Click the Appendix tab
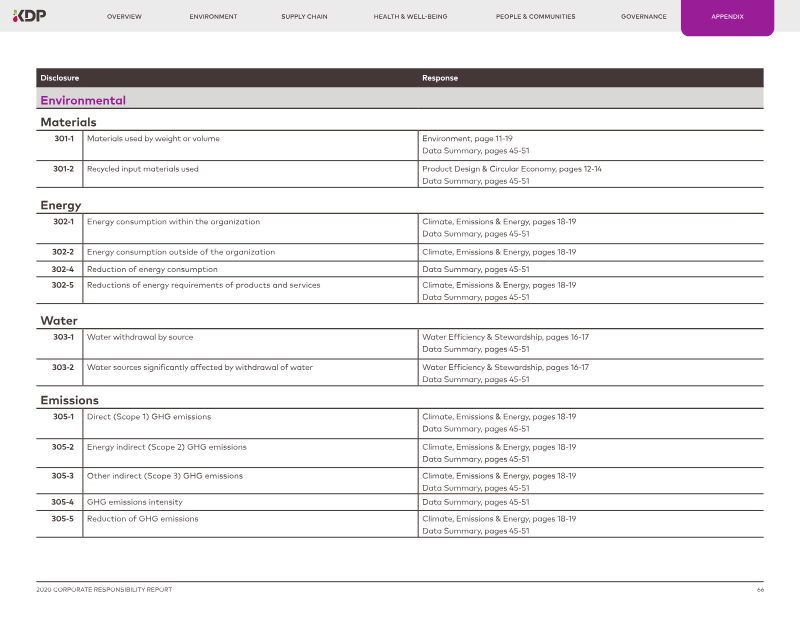 pyautogui.click(x=727, y=17)
